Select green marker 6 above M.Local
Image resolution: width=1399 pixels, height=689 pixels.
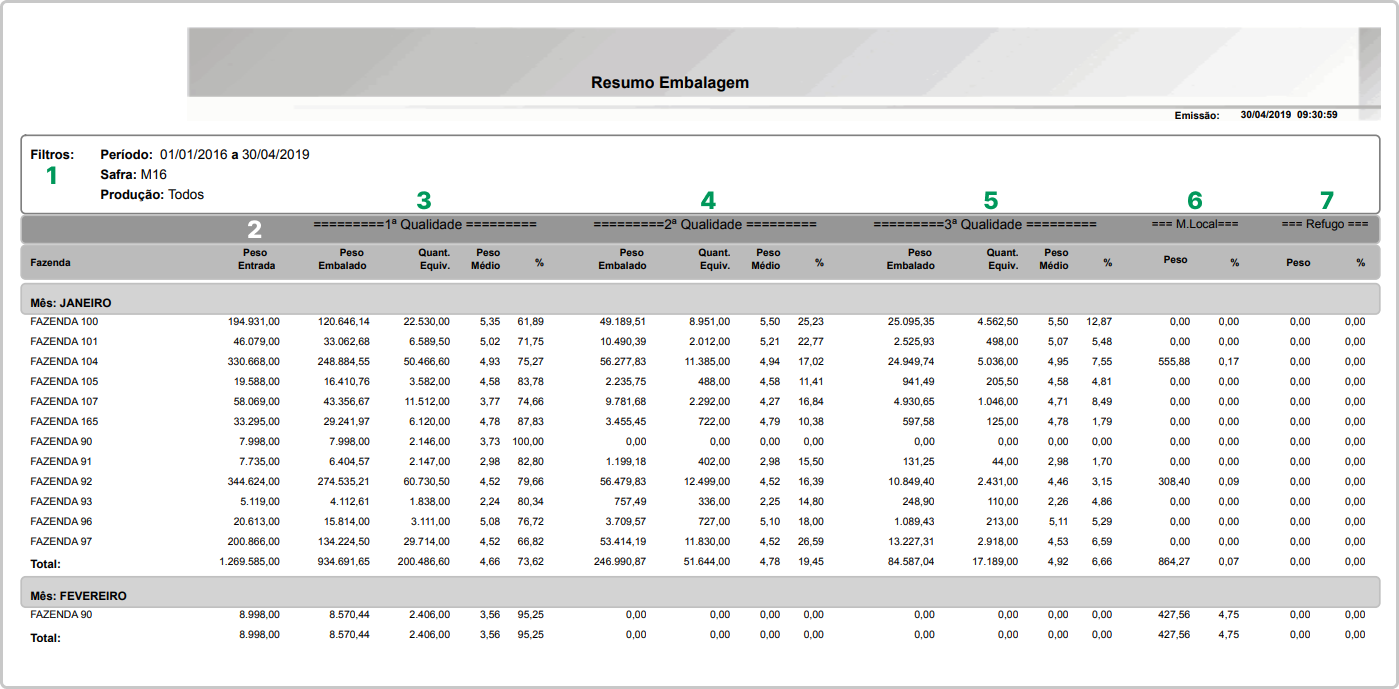pos(1195,201)
